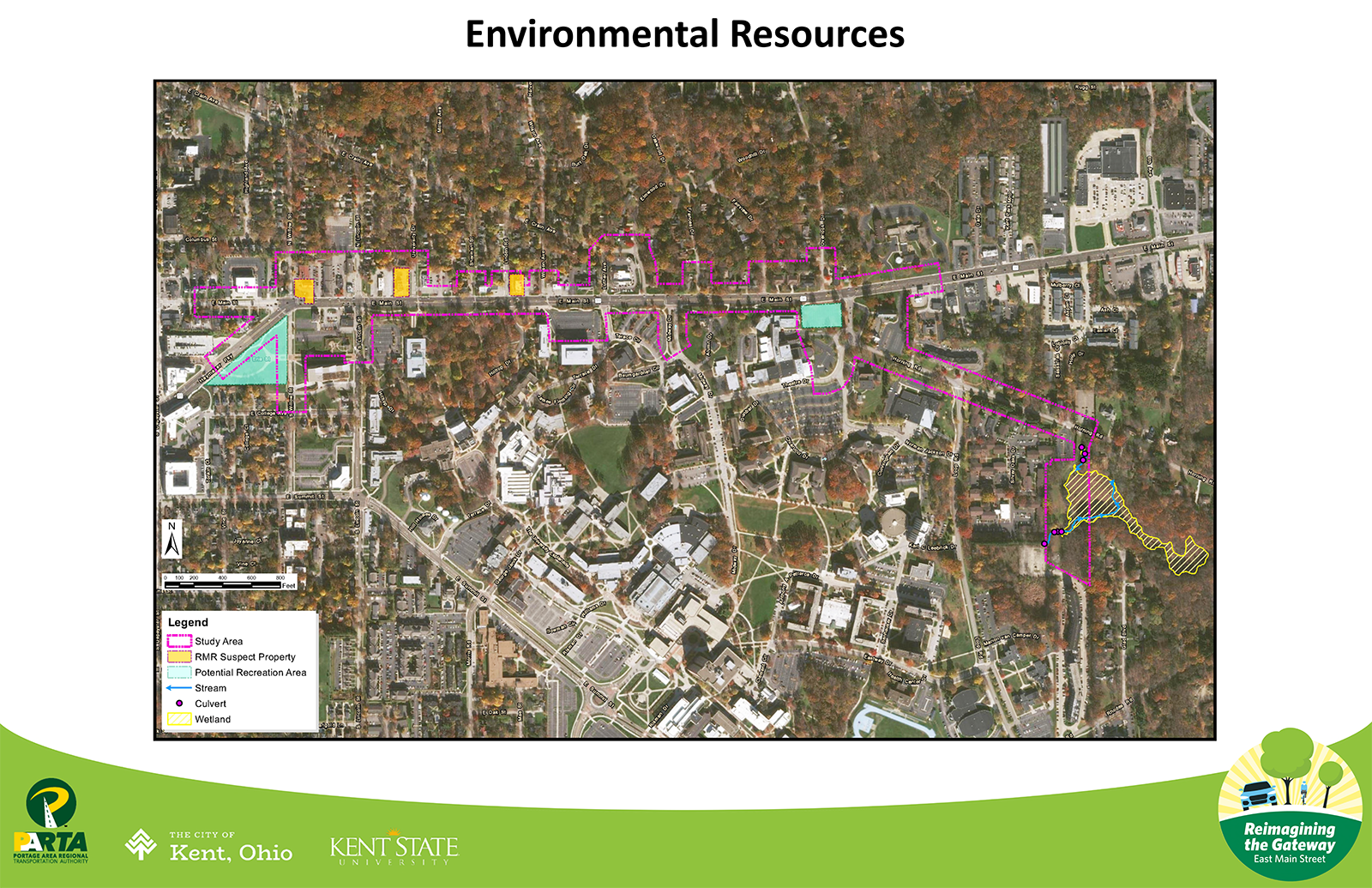
Task: Click the leftmost orange RMR suspect property
Action: click(x=304, y=290)
